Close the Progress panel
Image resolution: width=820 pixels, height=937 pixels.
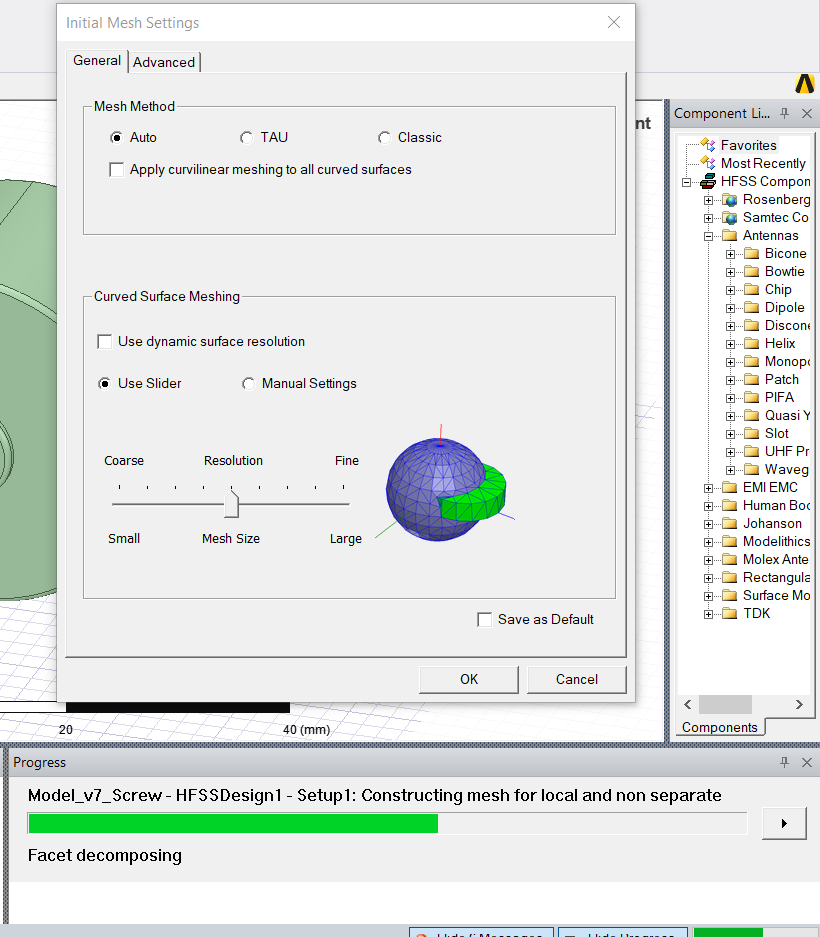coord(807,762)
